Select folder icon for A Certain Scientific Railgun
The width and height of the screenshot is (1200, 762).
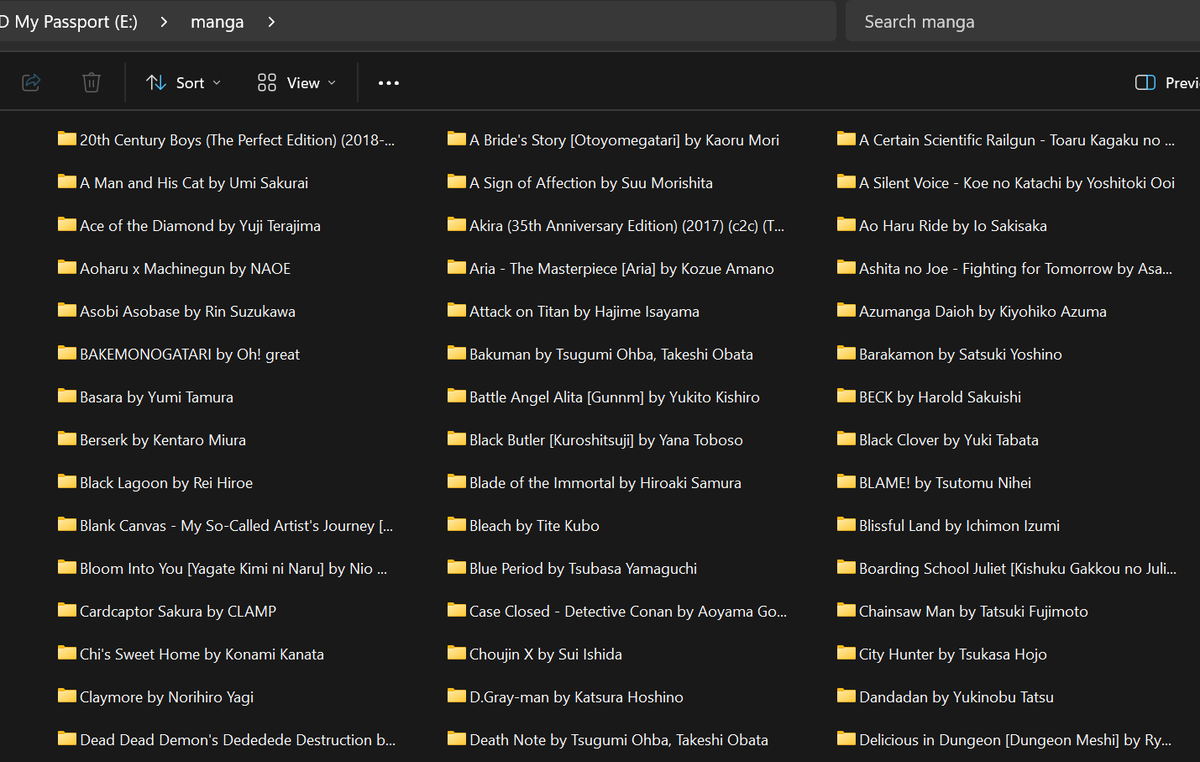[x=846, y=139]
